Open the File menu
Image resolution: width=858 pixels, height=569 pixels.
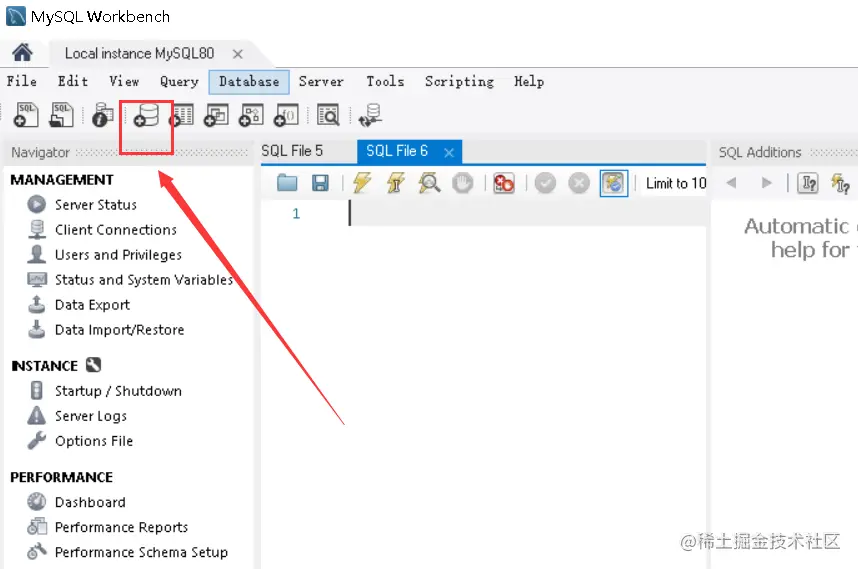[x=22, y=81]
